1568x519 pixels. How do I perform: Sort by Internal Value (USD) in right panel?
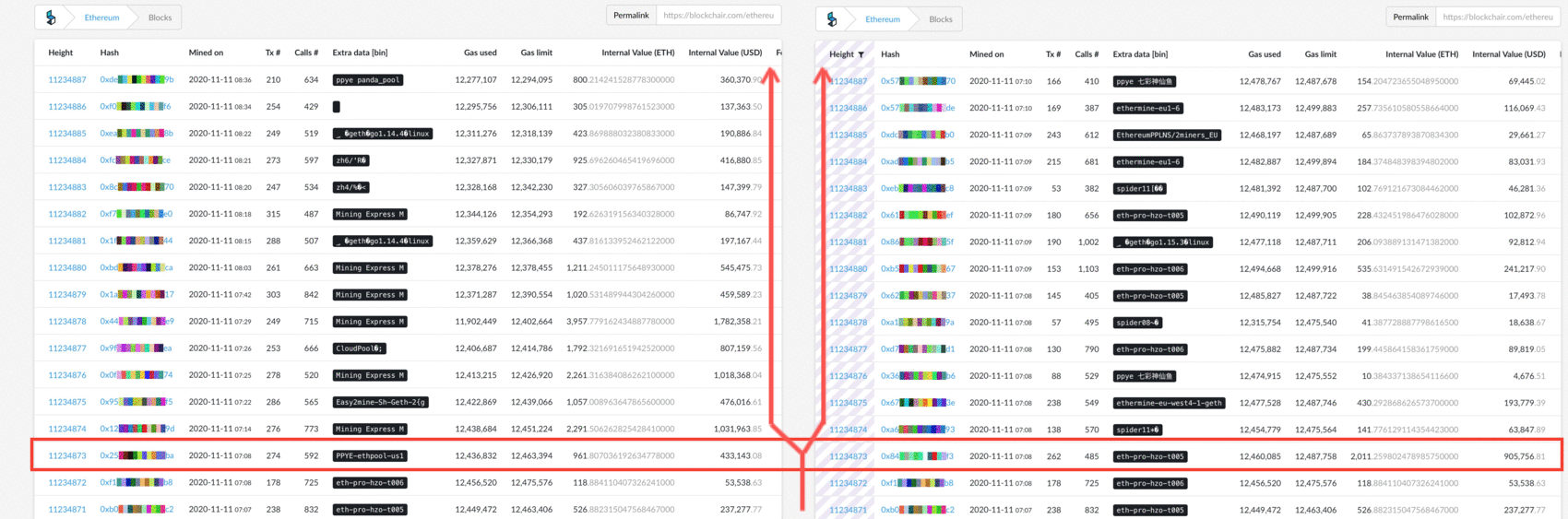(x=1509, y=54)
